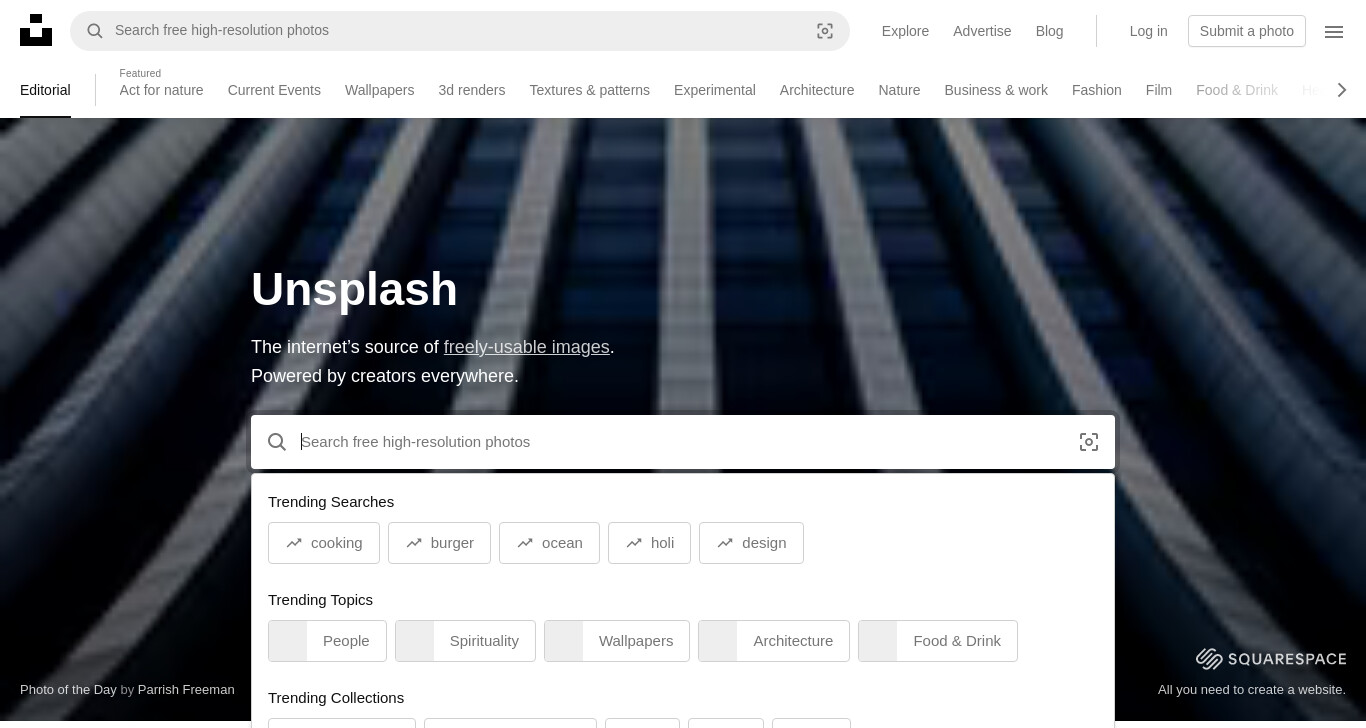Choose the Spirituality trending topic
Viewport: 1366px width, 728px height.
tap(465, 641)
